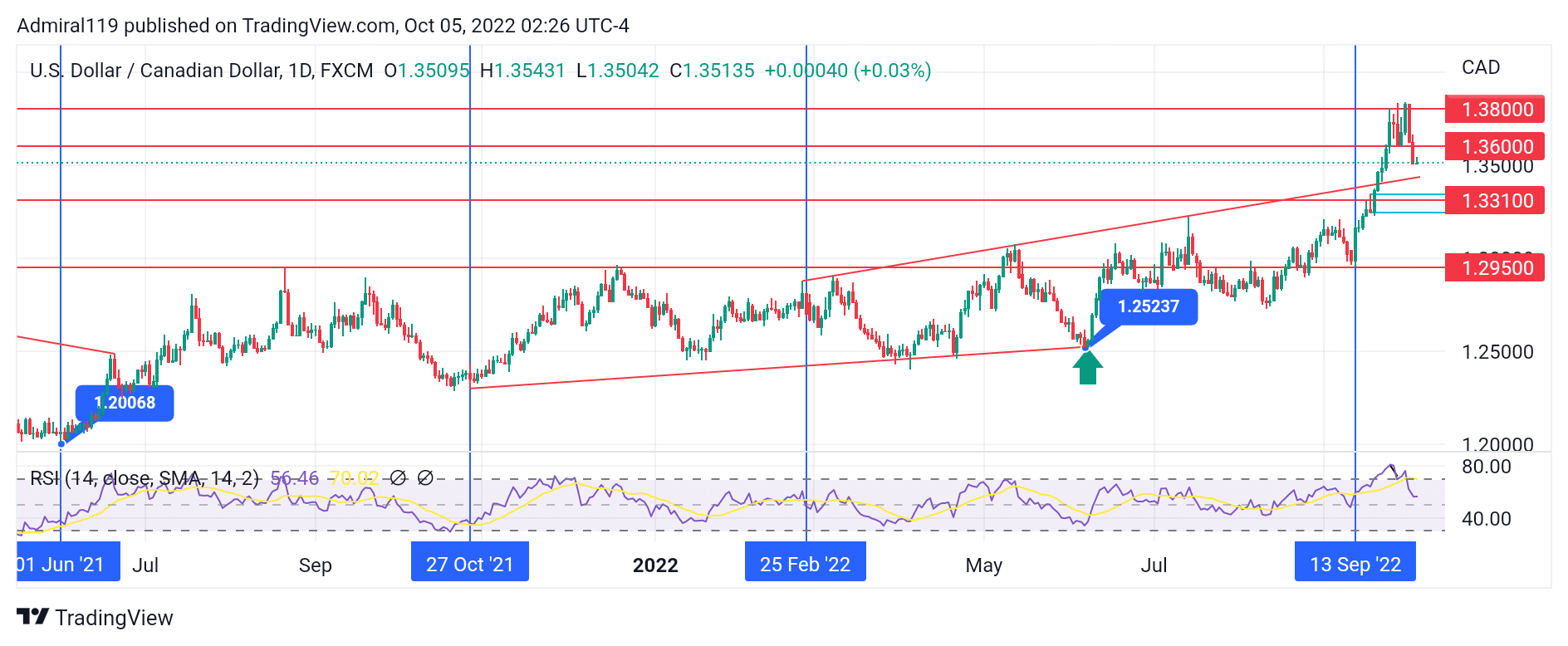The image size is (1568, 646).
Task: Click the 1.29500 red price label
Action: tap(1494, 267)
